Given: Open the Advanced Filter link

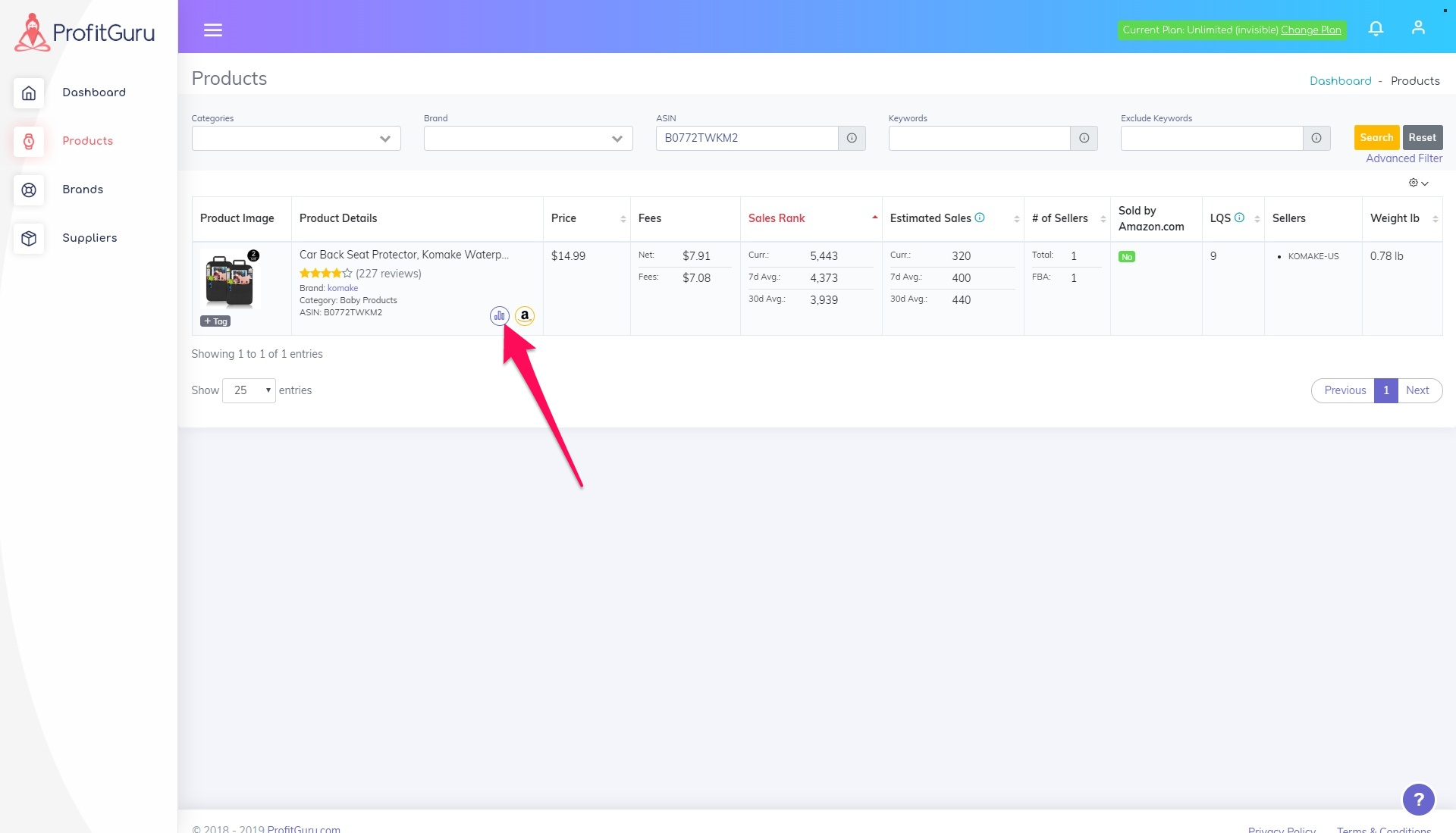Looking at the screenshot, I should point(1404,158).
